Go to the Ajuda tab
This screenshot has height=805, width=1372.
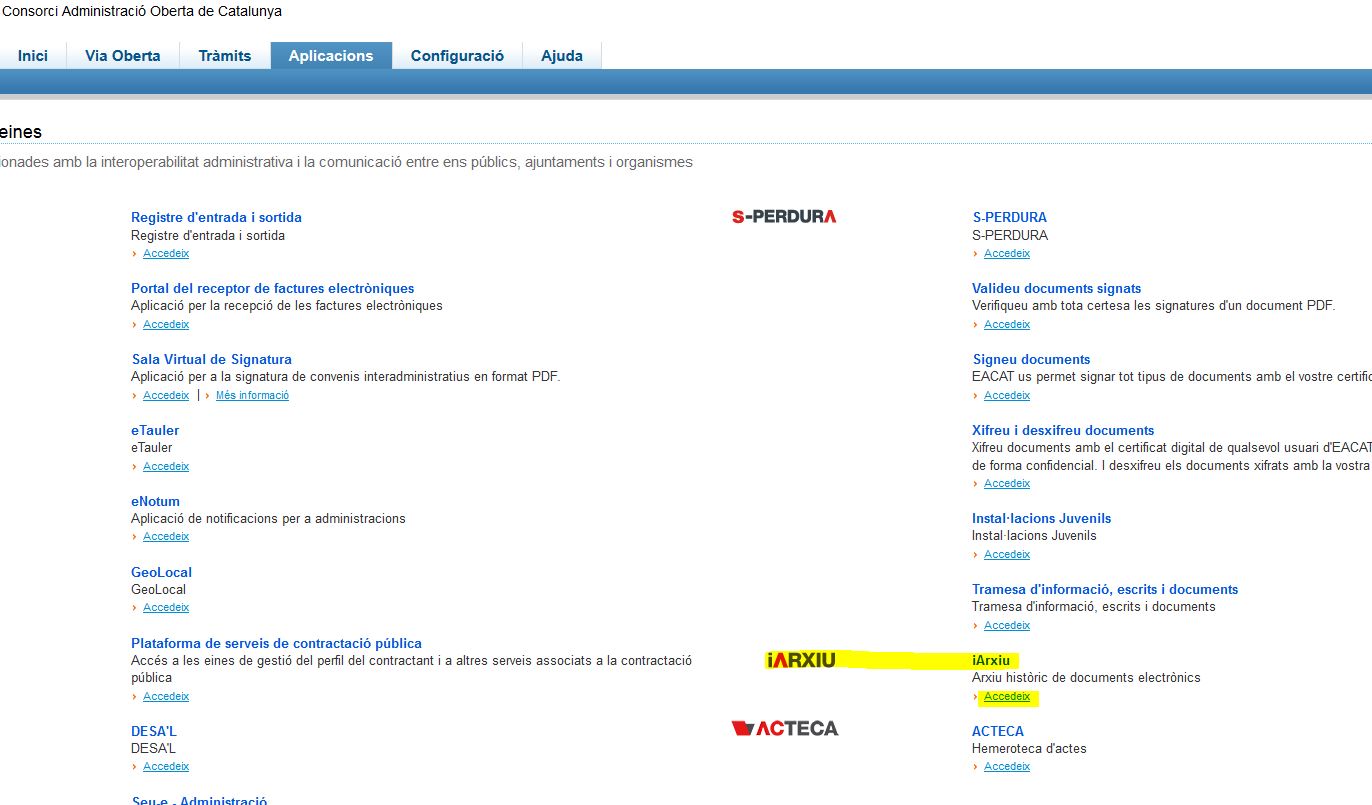(562, 56)
